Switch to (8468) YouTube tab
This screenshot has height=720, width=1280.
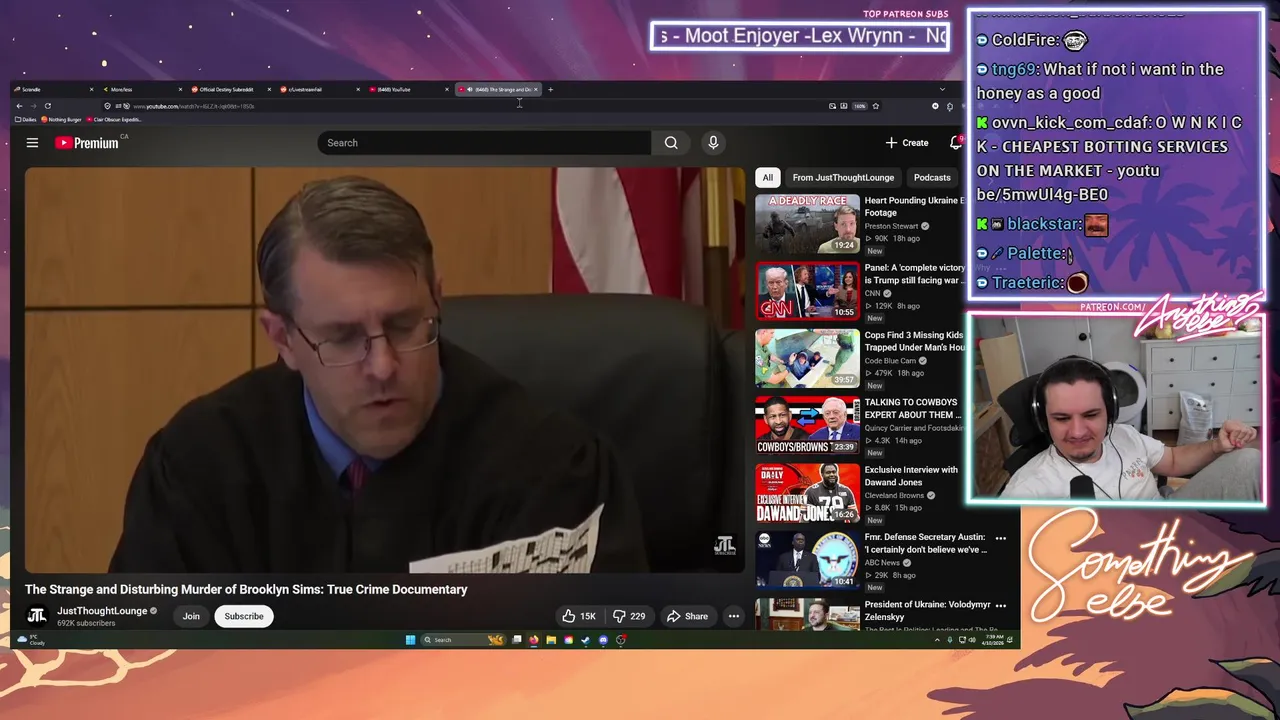coord(408,90)
